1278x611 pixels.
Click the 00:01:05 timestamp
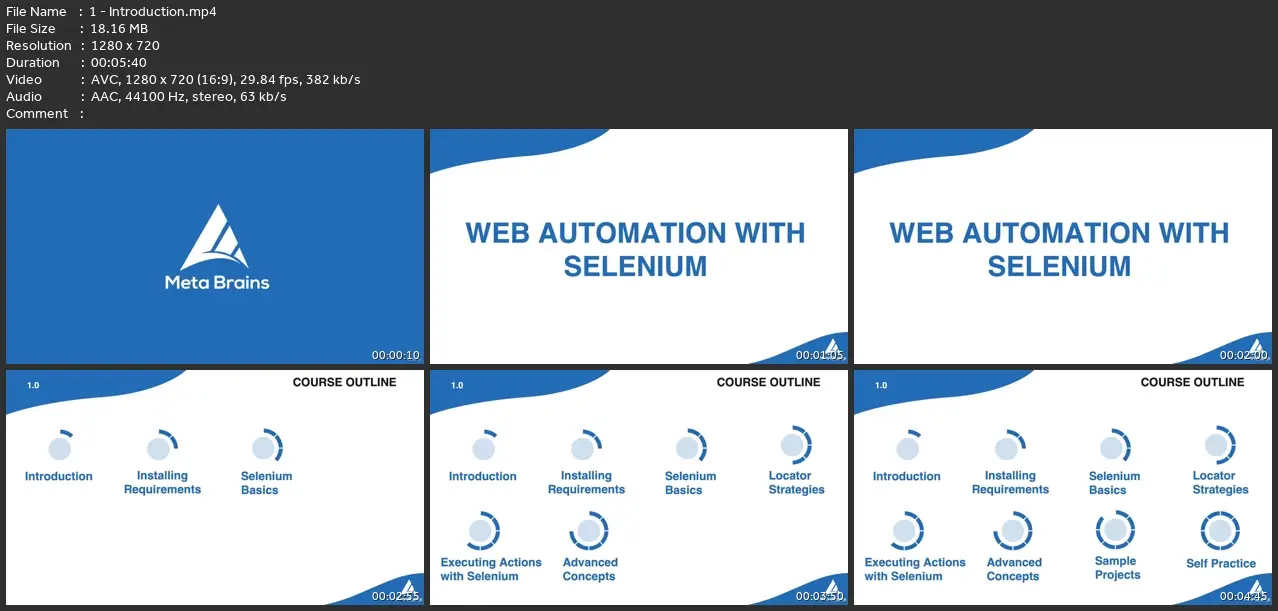(820, 355)
